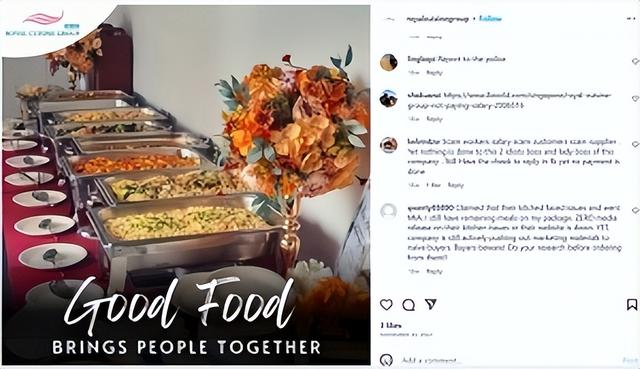This screenshot has width=640, height=369.
Task: Open the emoji picker beside the comment field
Action: 386,360
